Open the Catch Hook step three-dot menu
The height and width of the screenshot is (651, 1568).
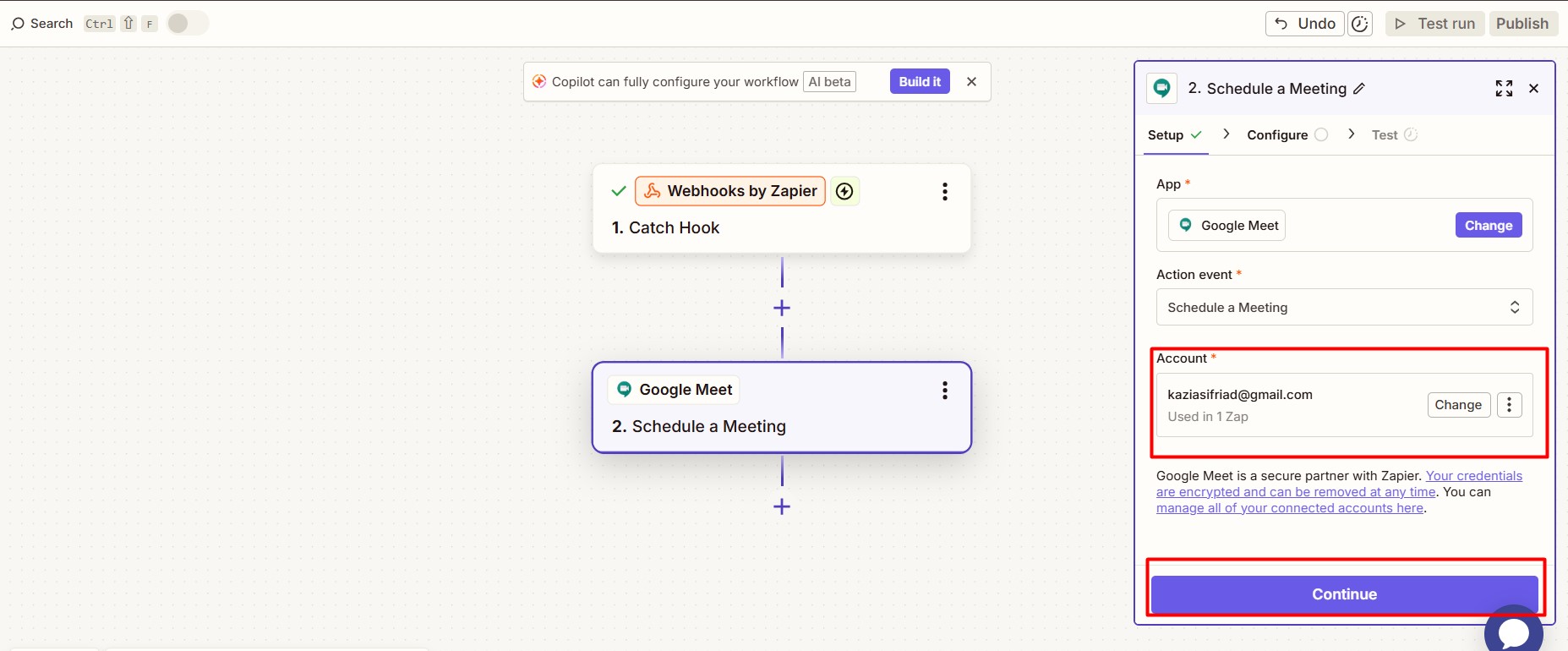coord(944,192)
